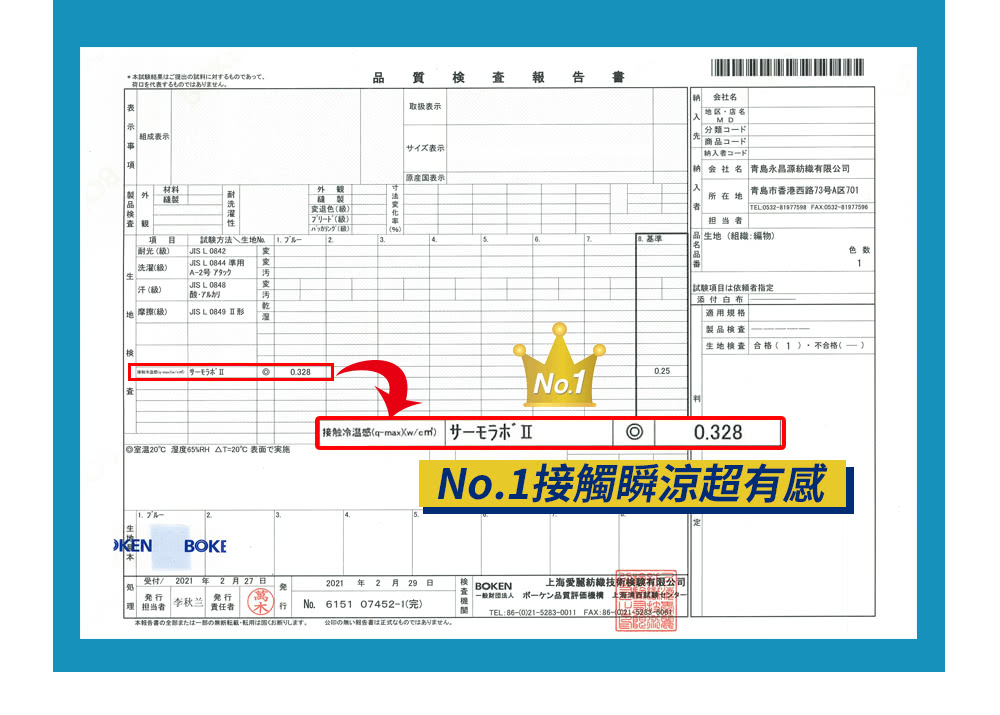Click the 1. ブルー sample box label
The image size is (1000, 715).
[x=151, y=515]
